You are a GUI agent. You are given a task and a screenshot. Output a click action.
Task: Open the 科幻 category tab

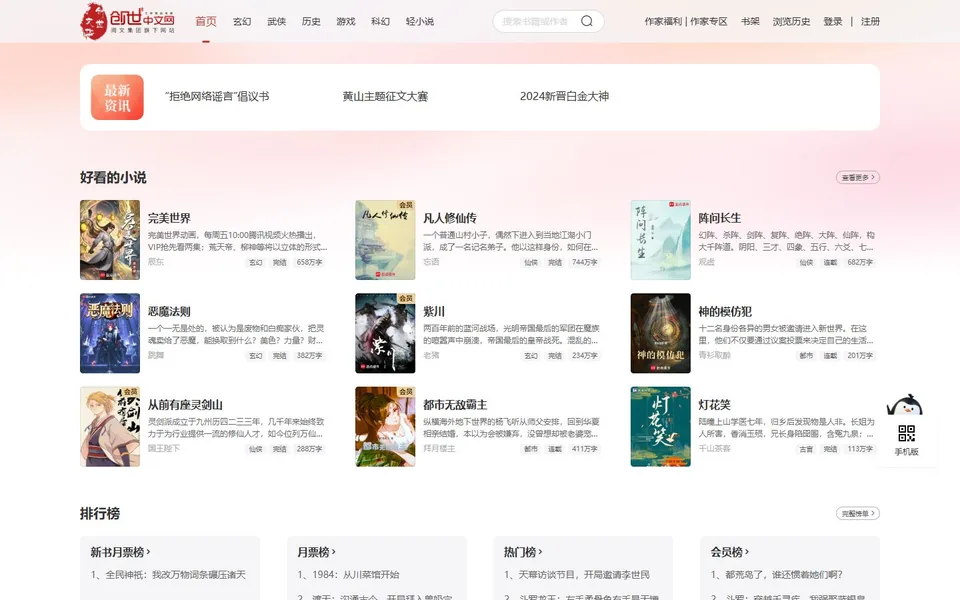click(x=380, y=21)
